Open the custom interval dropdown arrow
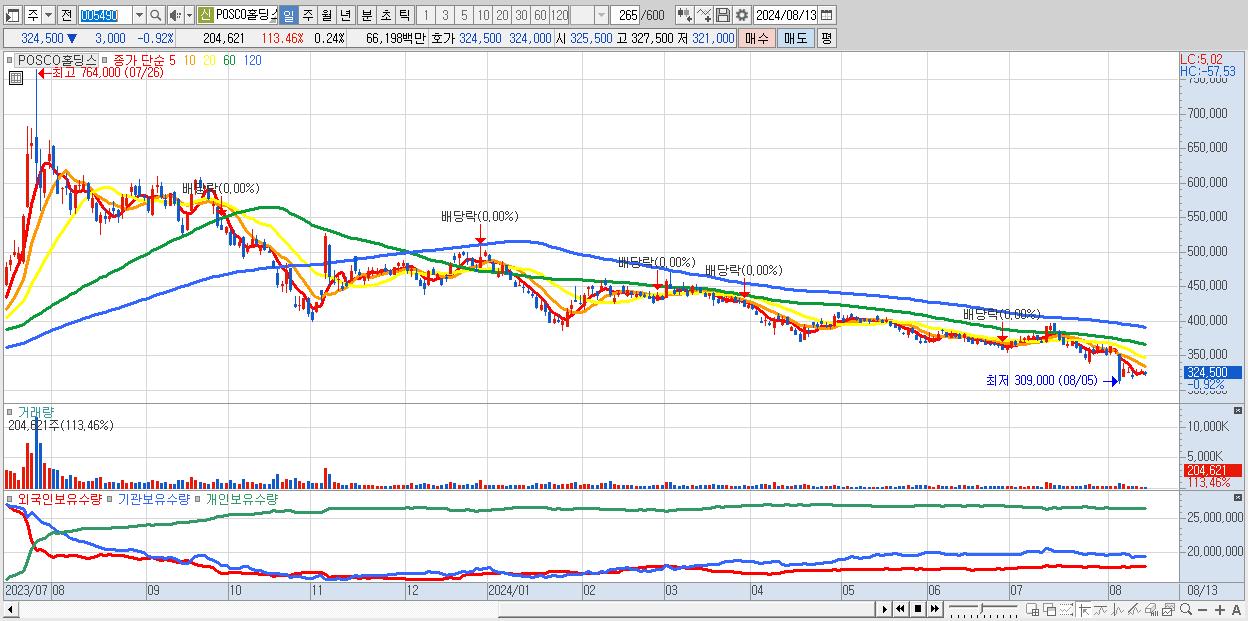 tap(601, 15)
